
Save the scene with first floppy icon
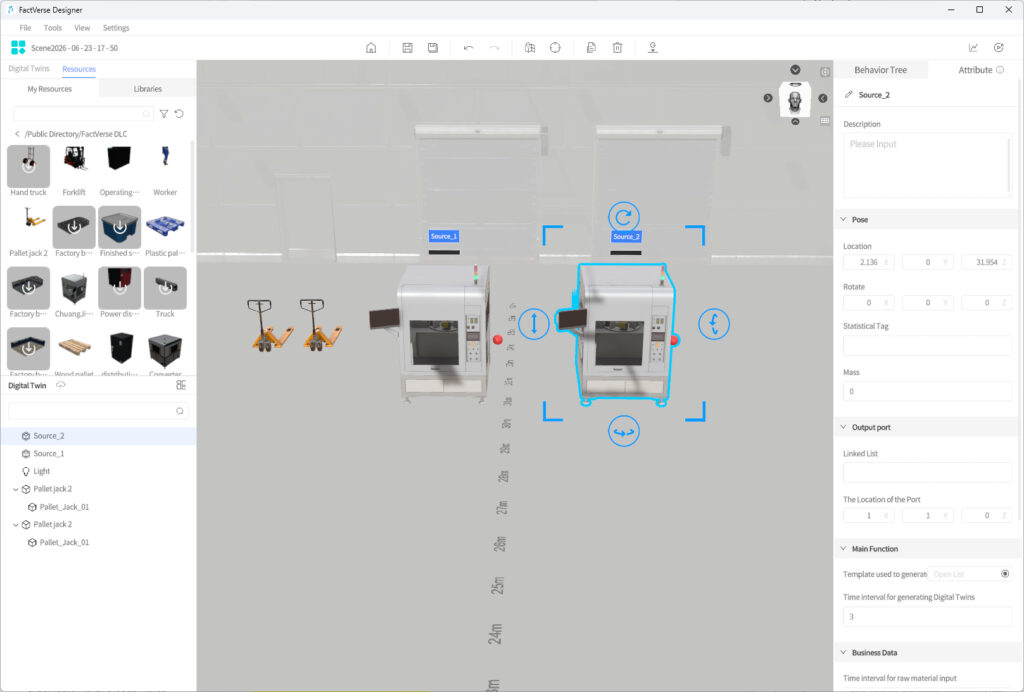pyautogui.click(x=408, y=48)
